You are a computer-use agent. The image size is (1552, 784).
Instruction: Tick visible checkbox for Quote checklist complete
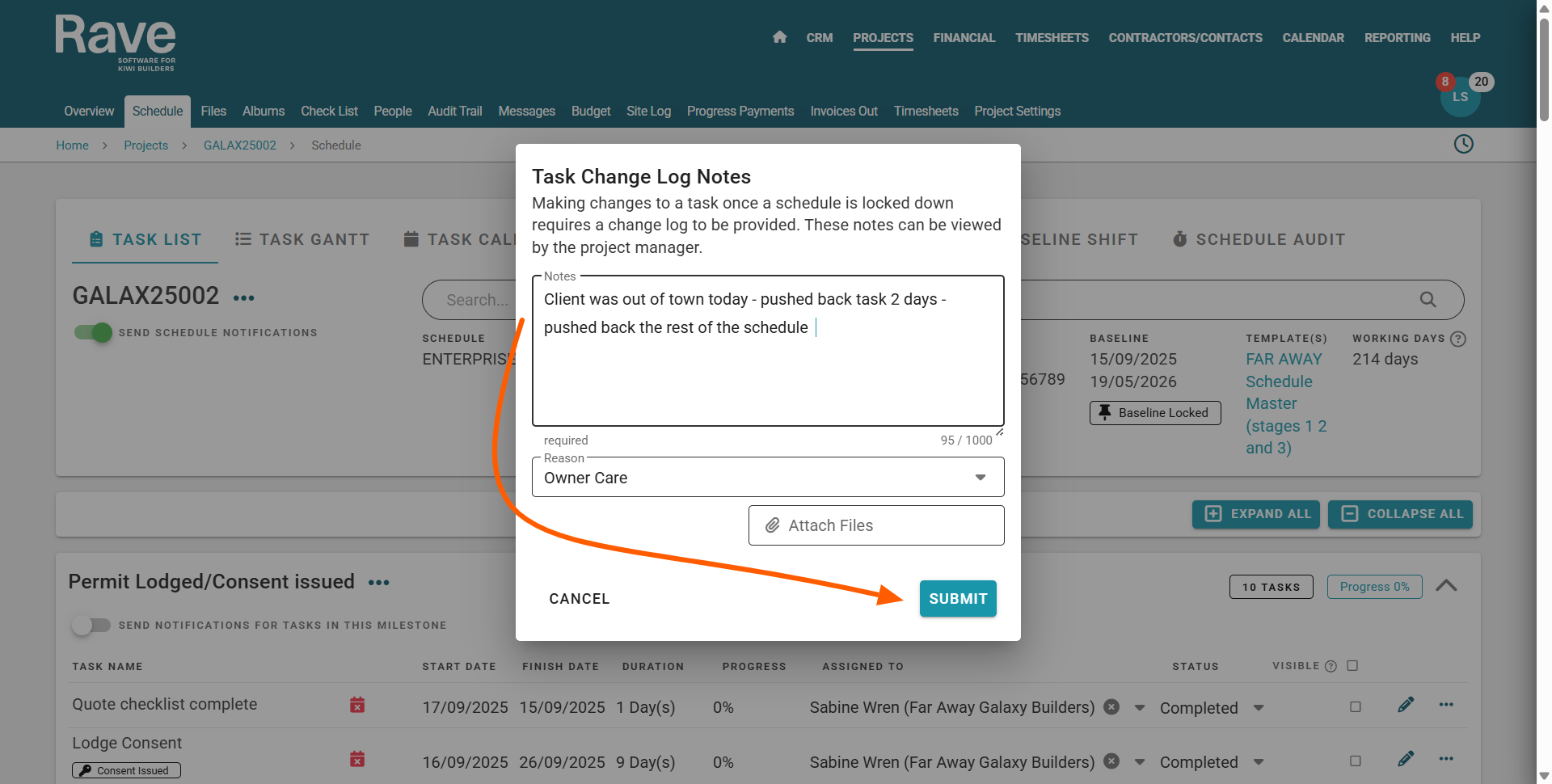pos(1356,707)
